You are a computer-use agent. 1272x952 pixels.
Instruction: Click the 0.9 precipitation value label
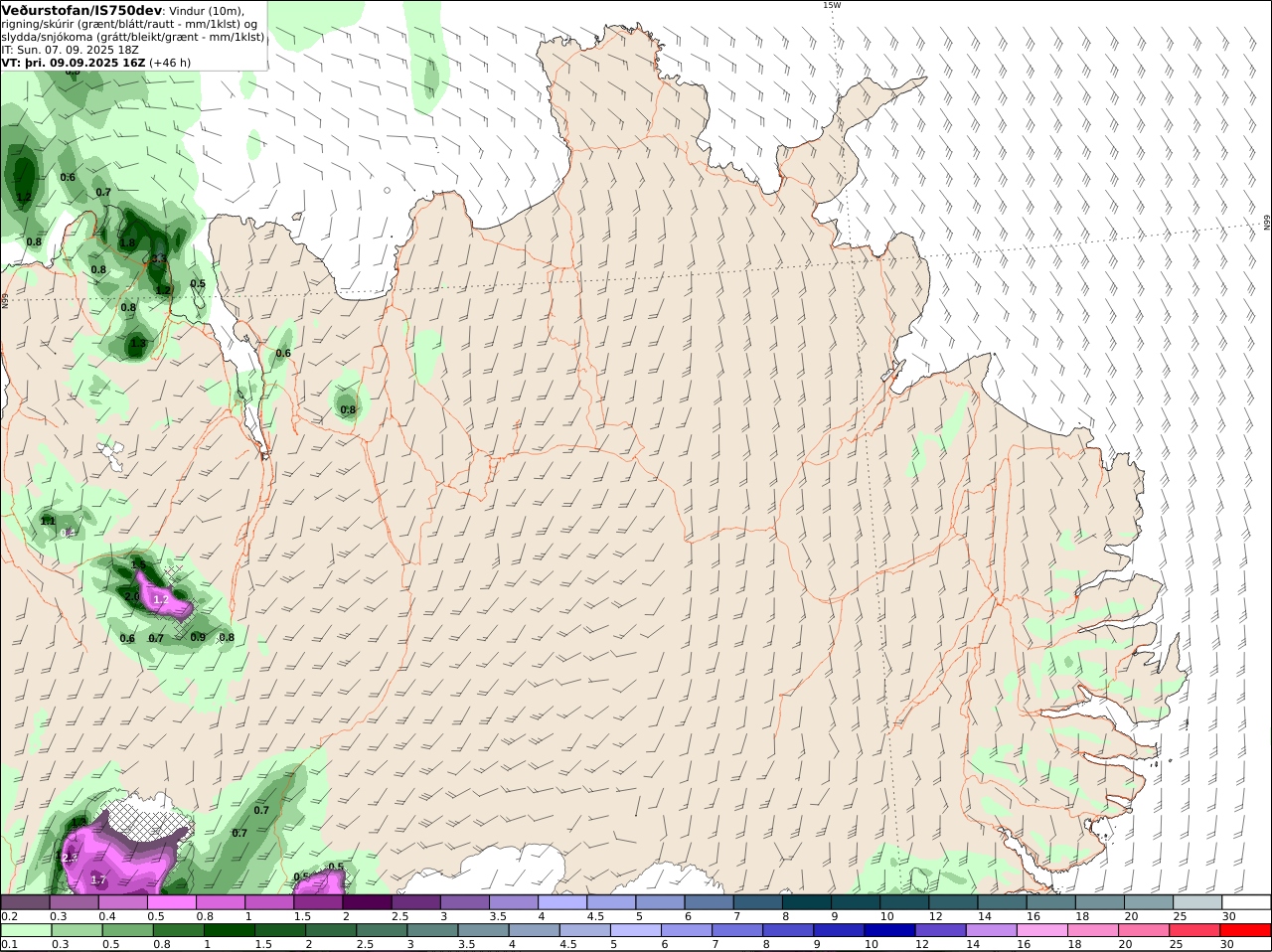tap(198, 638)
